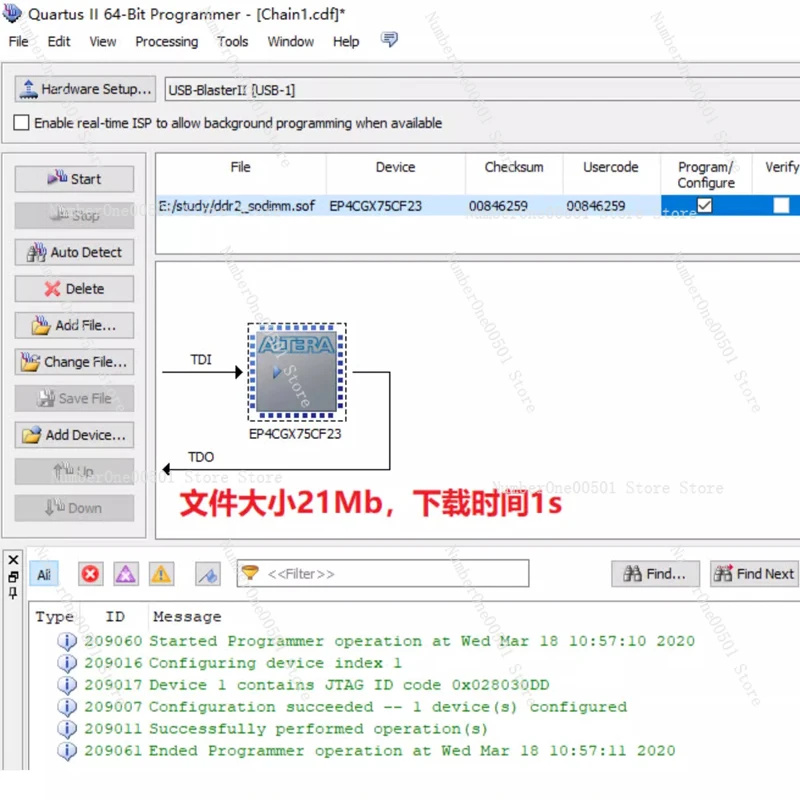Show all messages with the All filter
Image resolution: width=800 pixels, height=800 pixels.
coord(44,574)
